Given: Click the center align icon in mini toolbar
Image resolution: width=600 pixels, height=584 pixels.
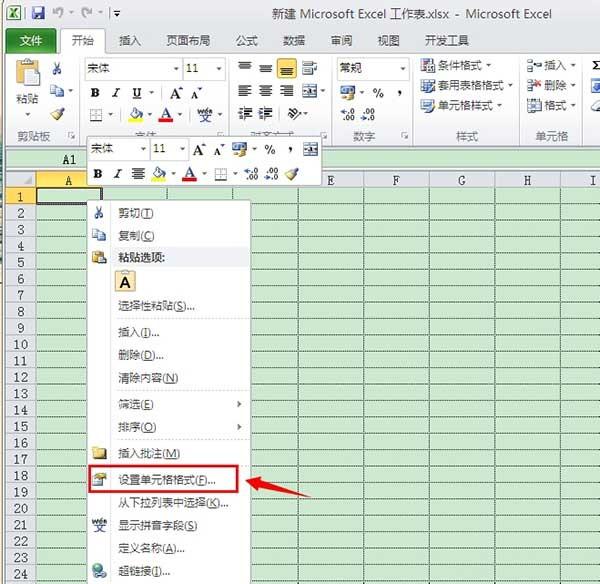Looking at the screenshot, I should pos(138,173).
